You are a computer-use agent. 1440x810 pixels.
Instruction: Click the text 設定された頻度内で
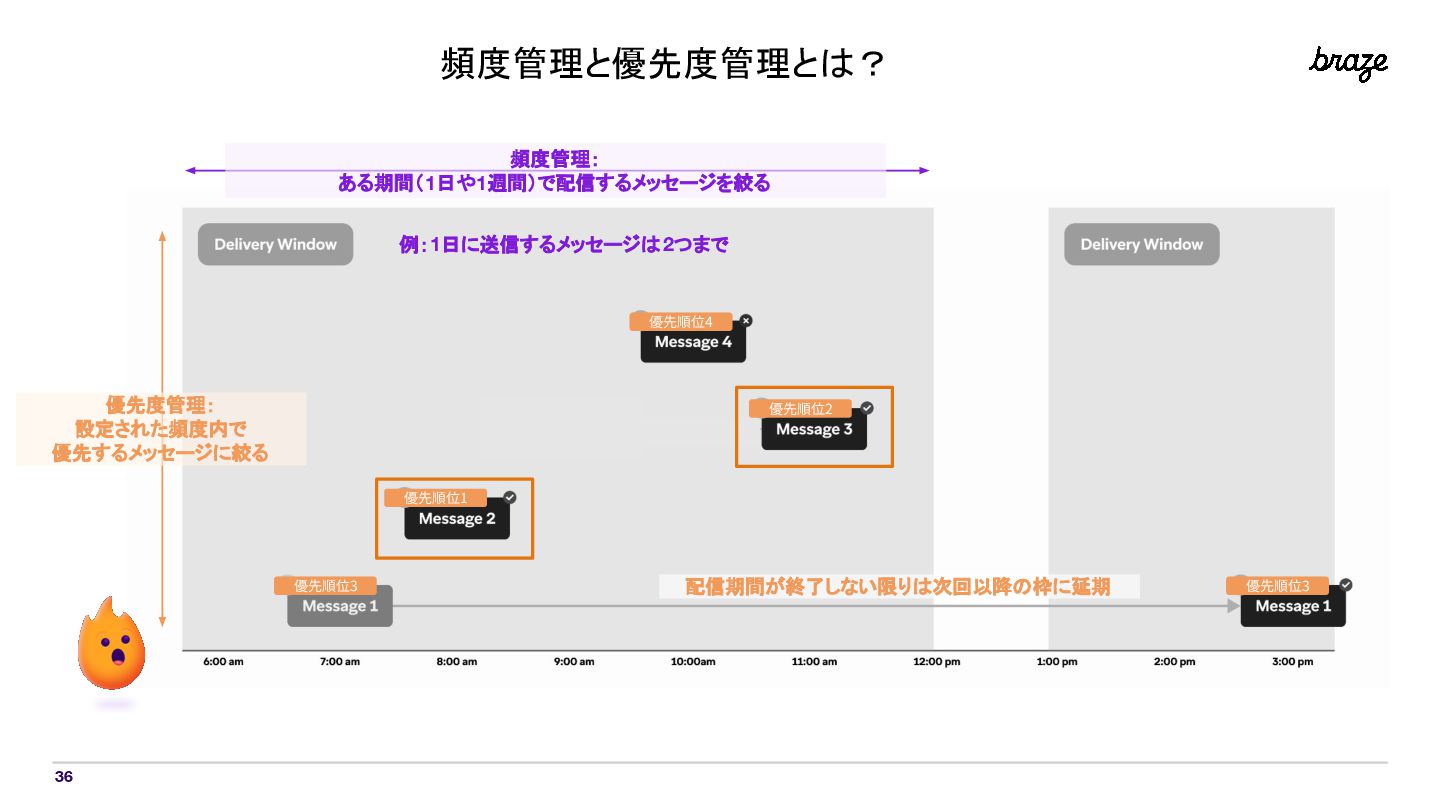pyautogui.click(x=160, y=429)
